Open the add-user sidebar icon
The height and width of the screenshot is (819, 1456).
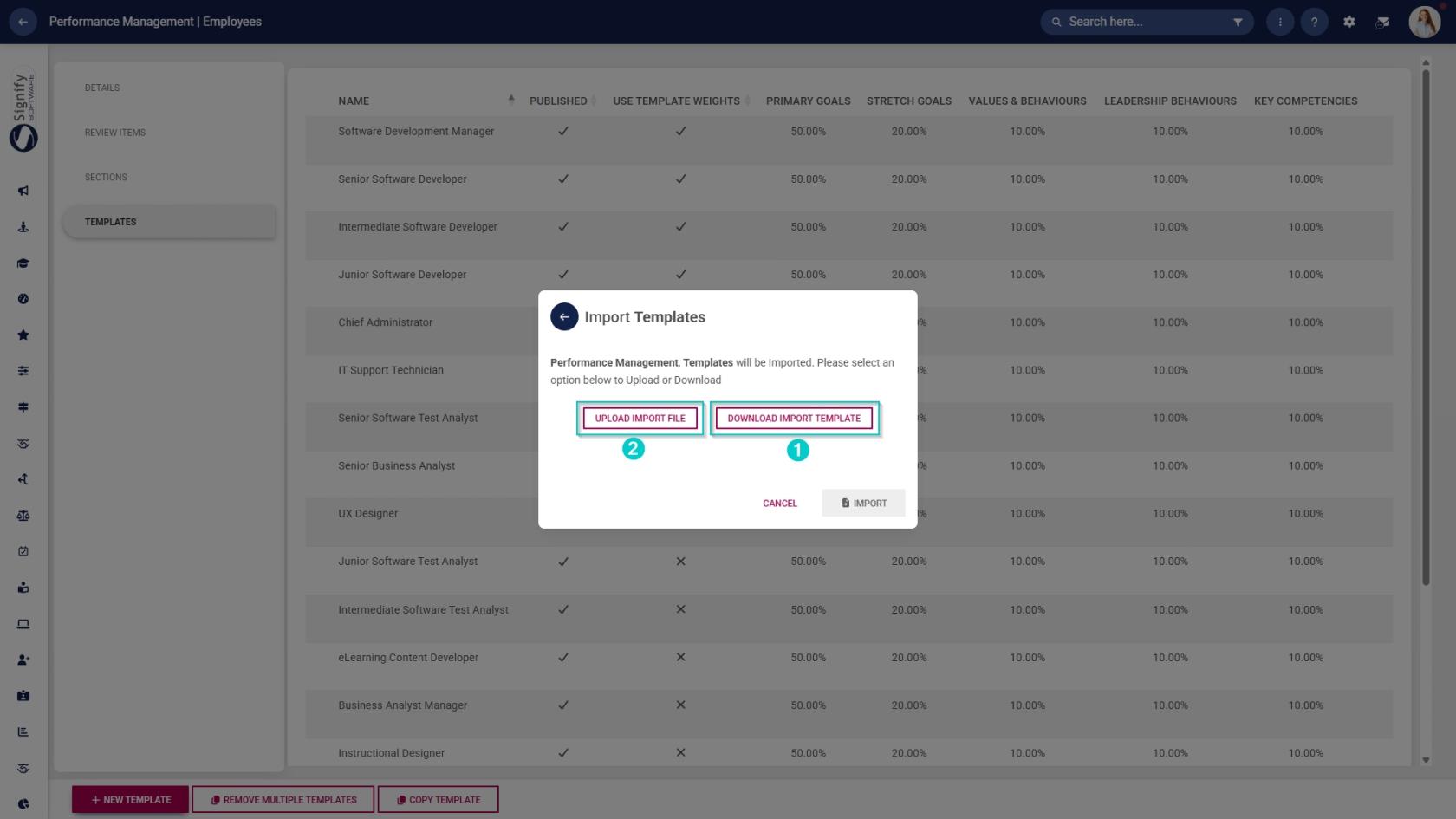pyautogui.click(x=23, y=660)
